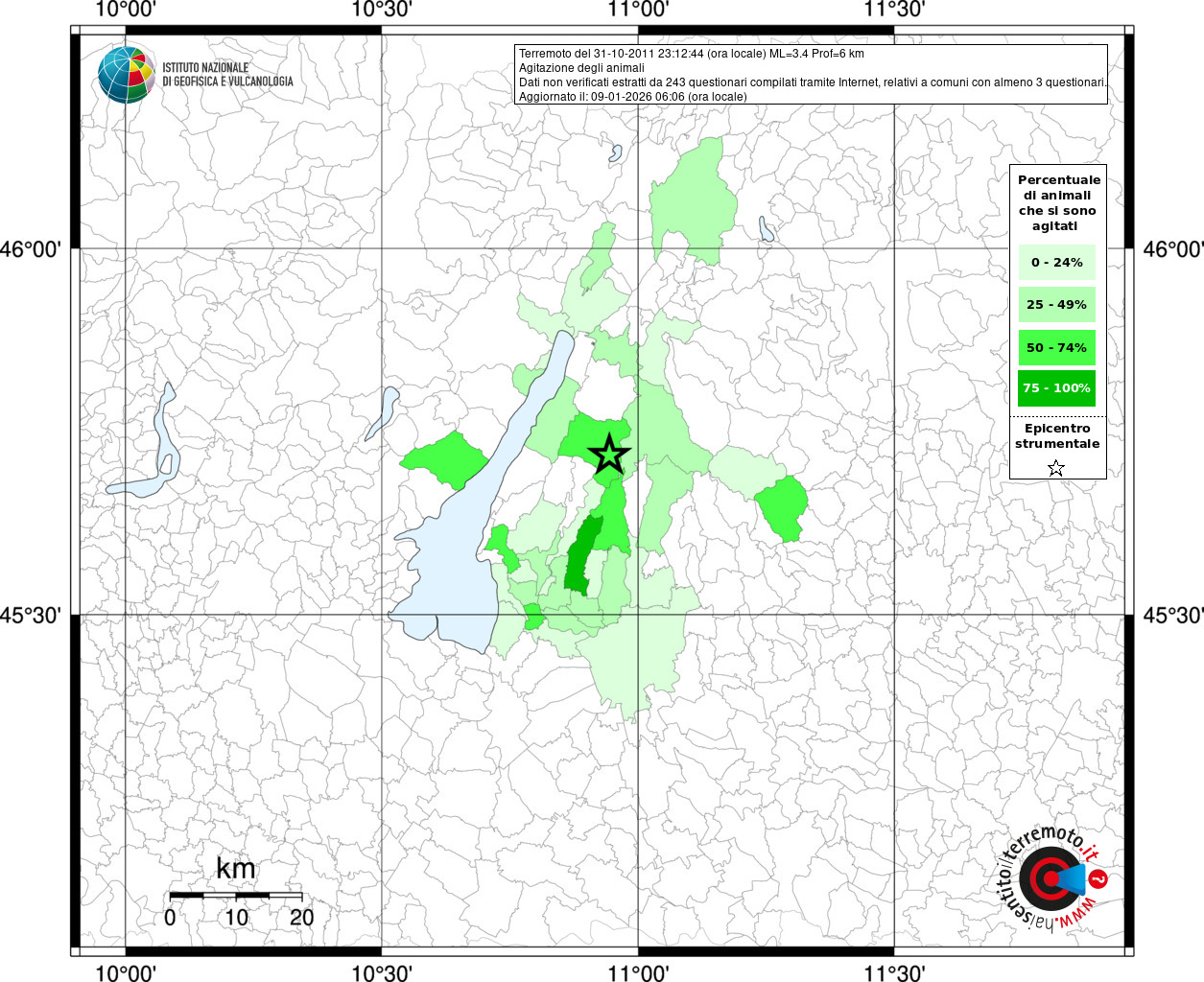Click the bottom axis label 10°00'
Viewport: 1204px width, 982px height.
127,972
